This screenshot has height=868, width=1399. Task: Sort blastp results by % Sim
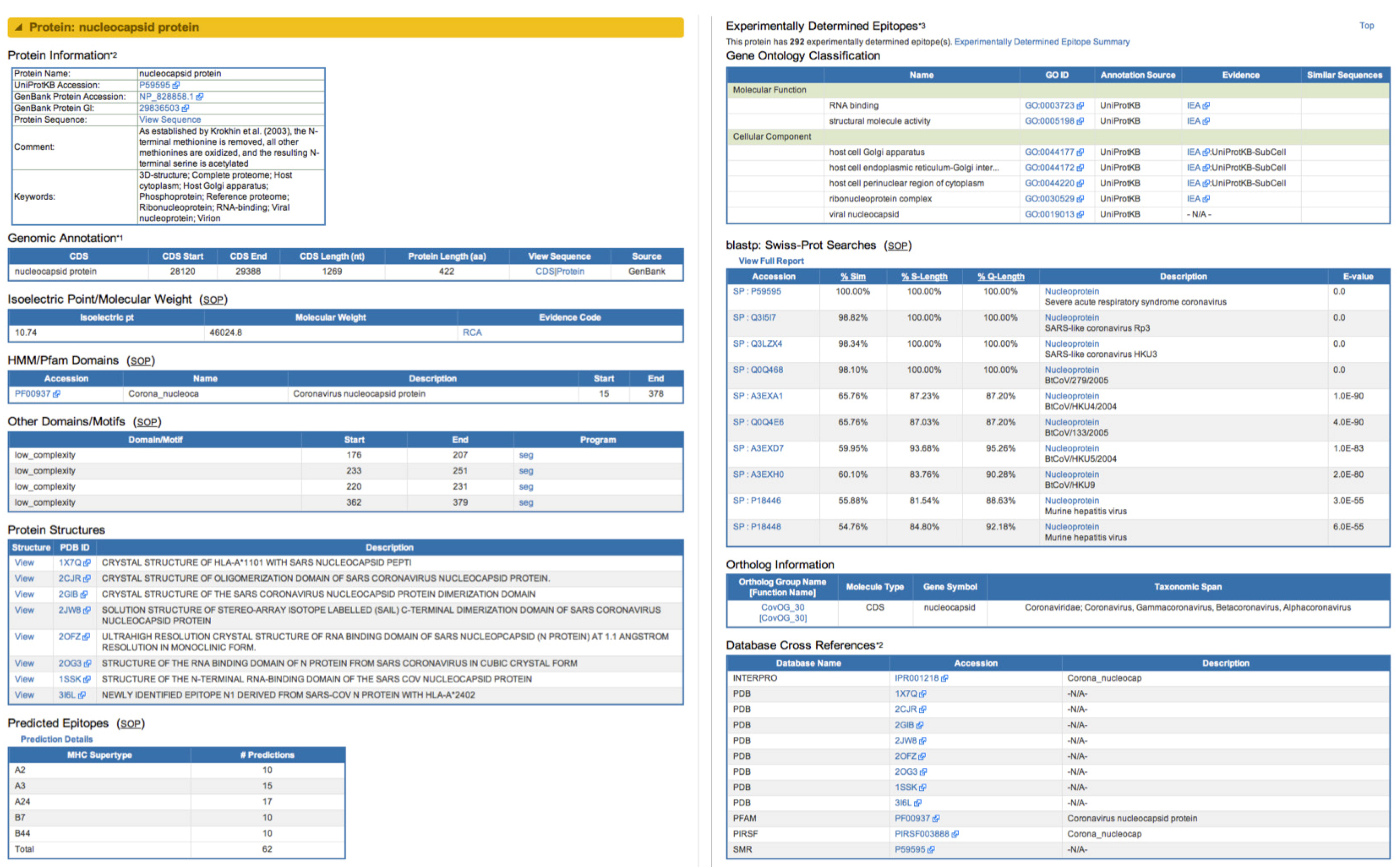tap(853, 277)
